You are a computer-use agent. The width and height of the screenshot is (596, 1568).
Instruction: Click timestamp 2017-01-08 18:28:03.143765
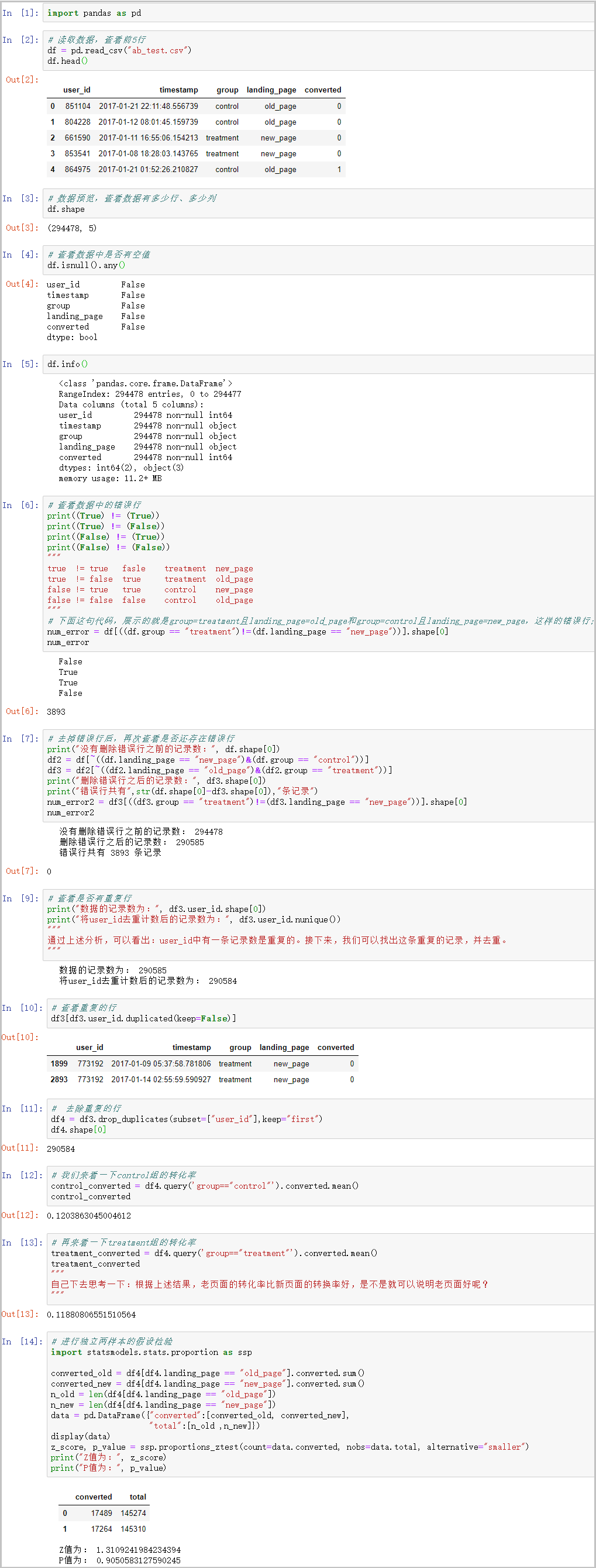149,153
